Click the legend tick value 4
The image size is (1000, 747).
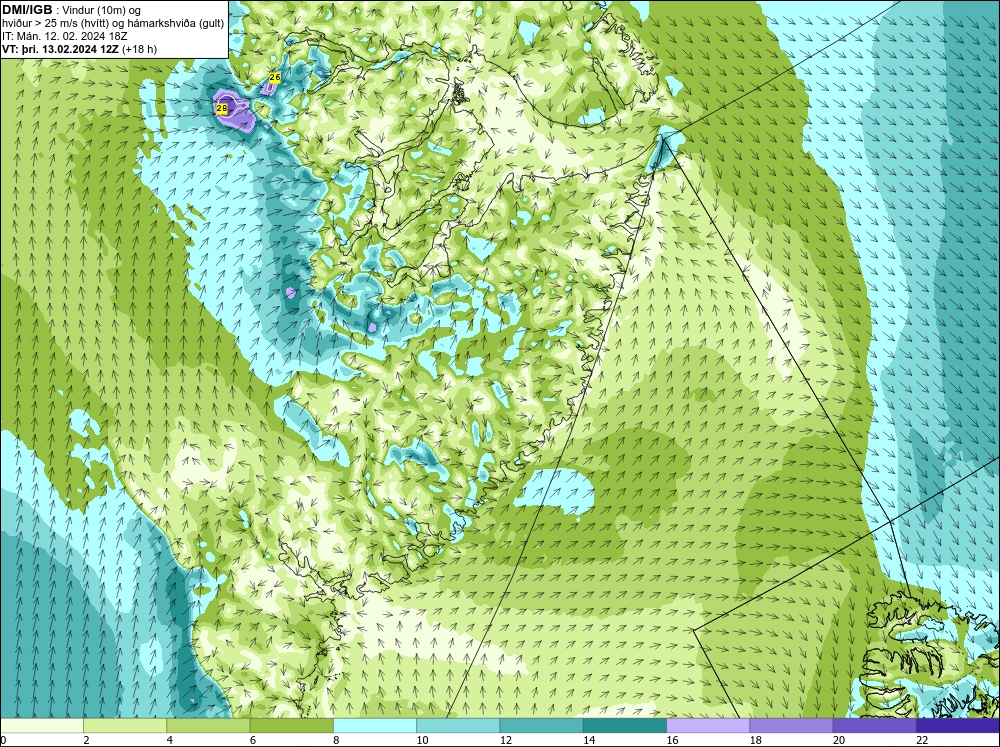(170, 740)
